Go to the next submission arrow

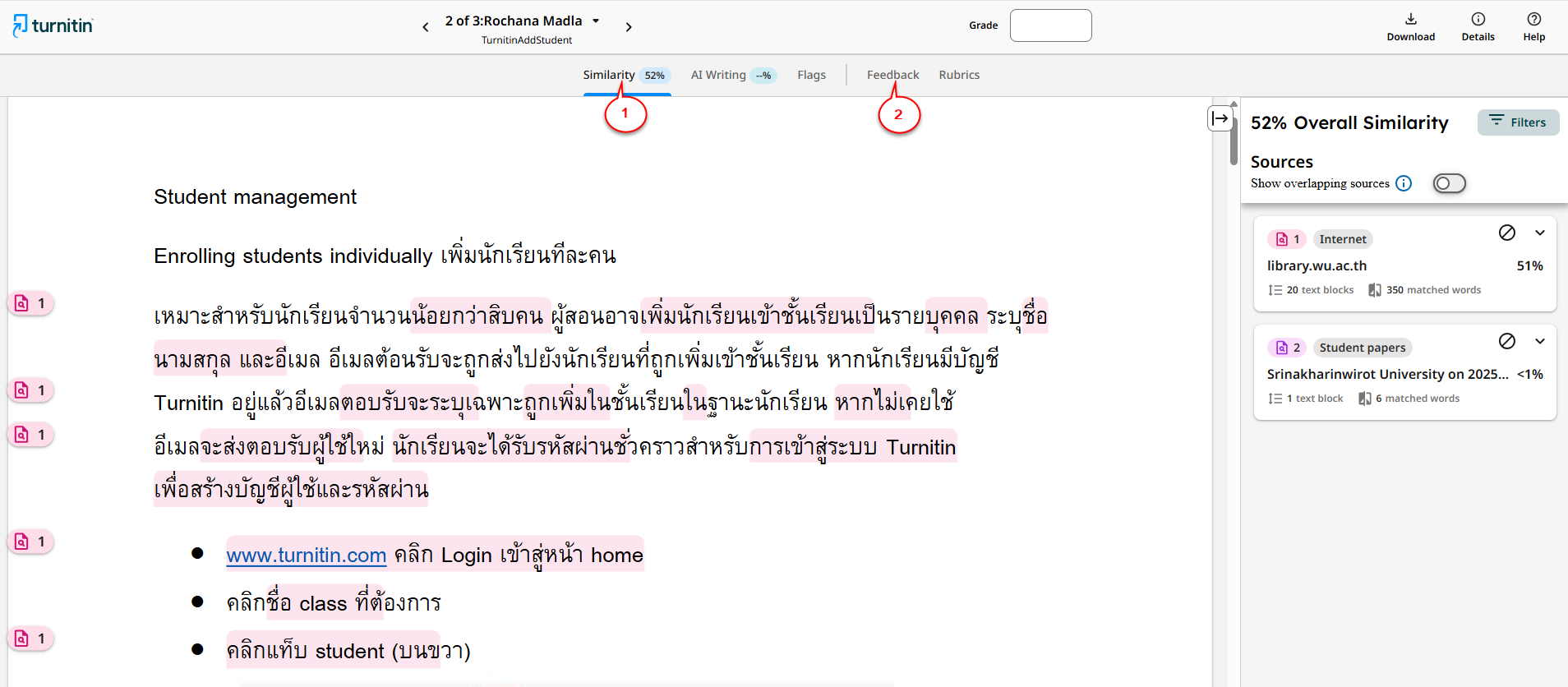point(629,27)
